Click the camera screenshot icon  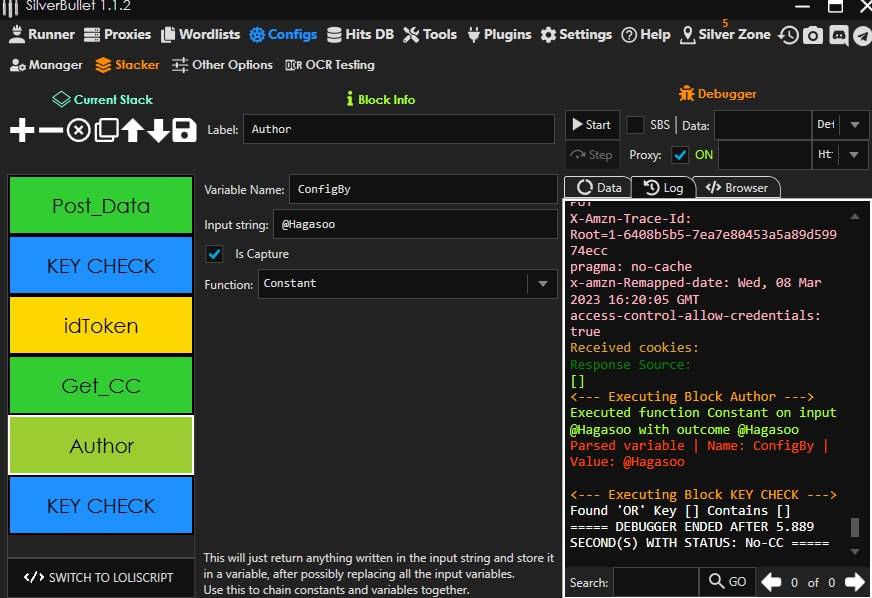coord(813,35)
